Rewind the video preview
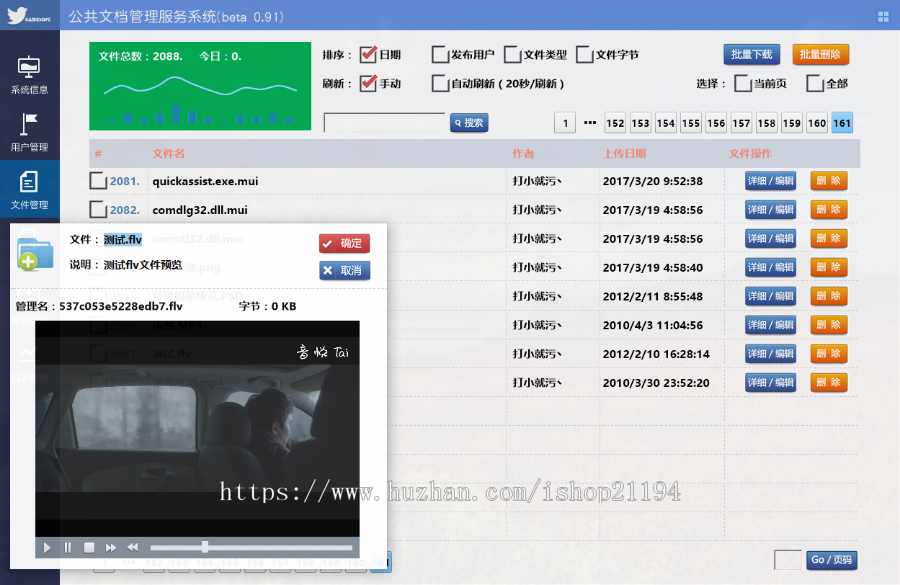 [133, 548]
